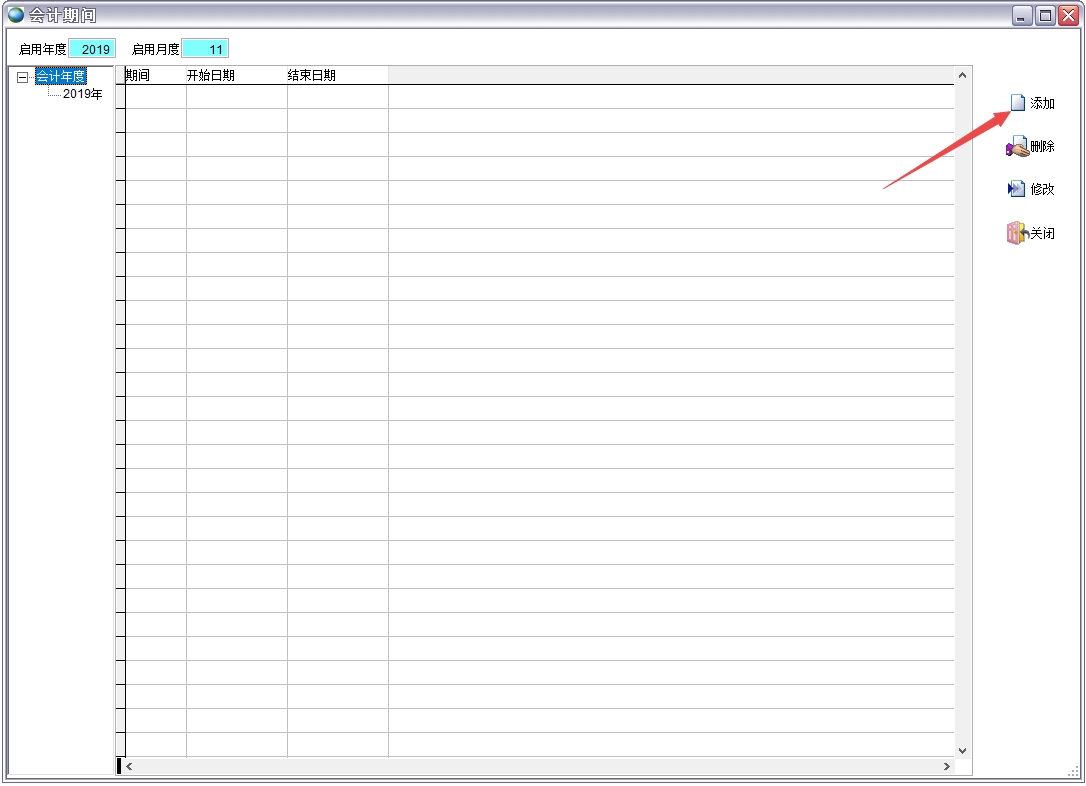Viewport: 1086px width, 786px height.
Task: Click the 修改 (Modify) icon
Action: pyautogui.click(x=1016, y=189)
